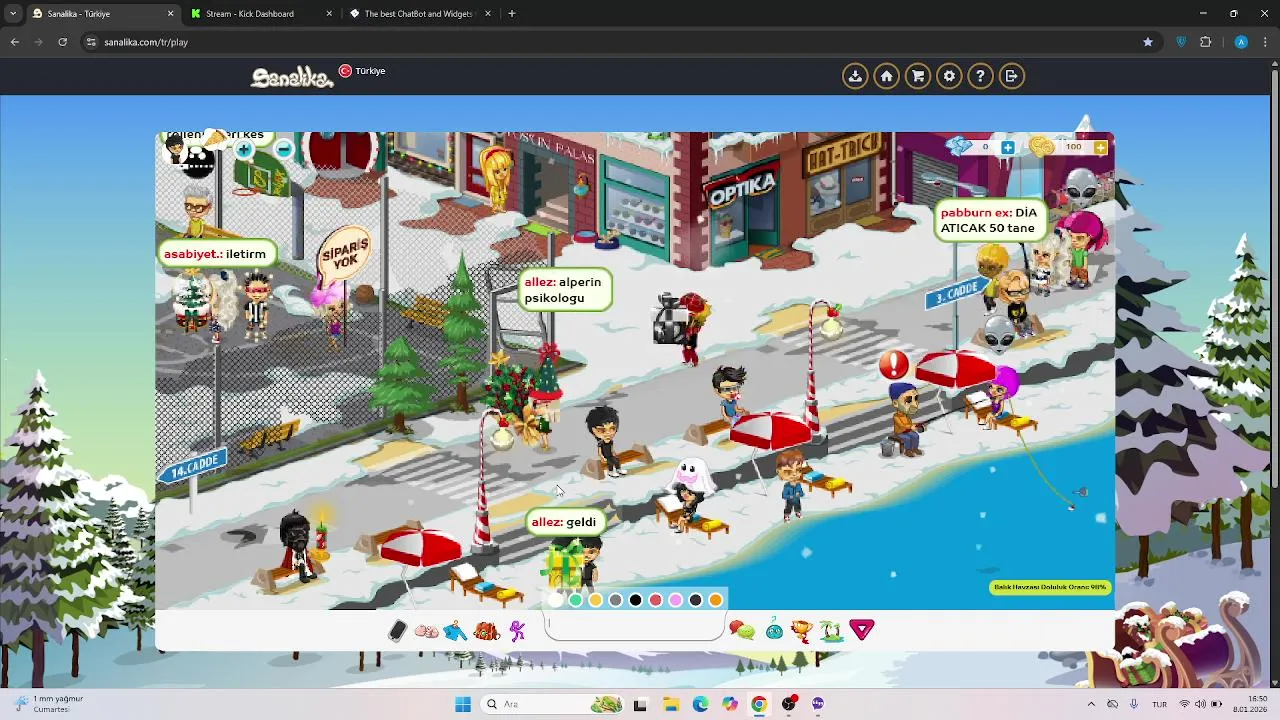The width and height of the screenshot is (1280, 720).
Task: Open the phone icon in game toolbar
Action: 398,630
